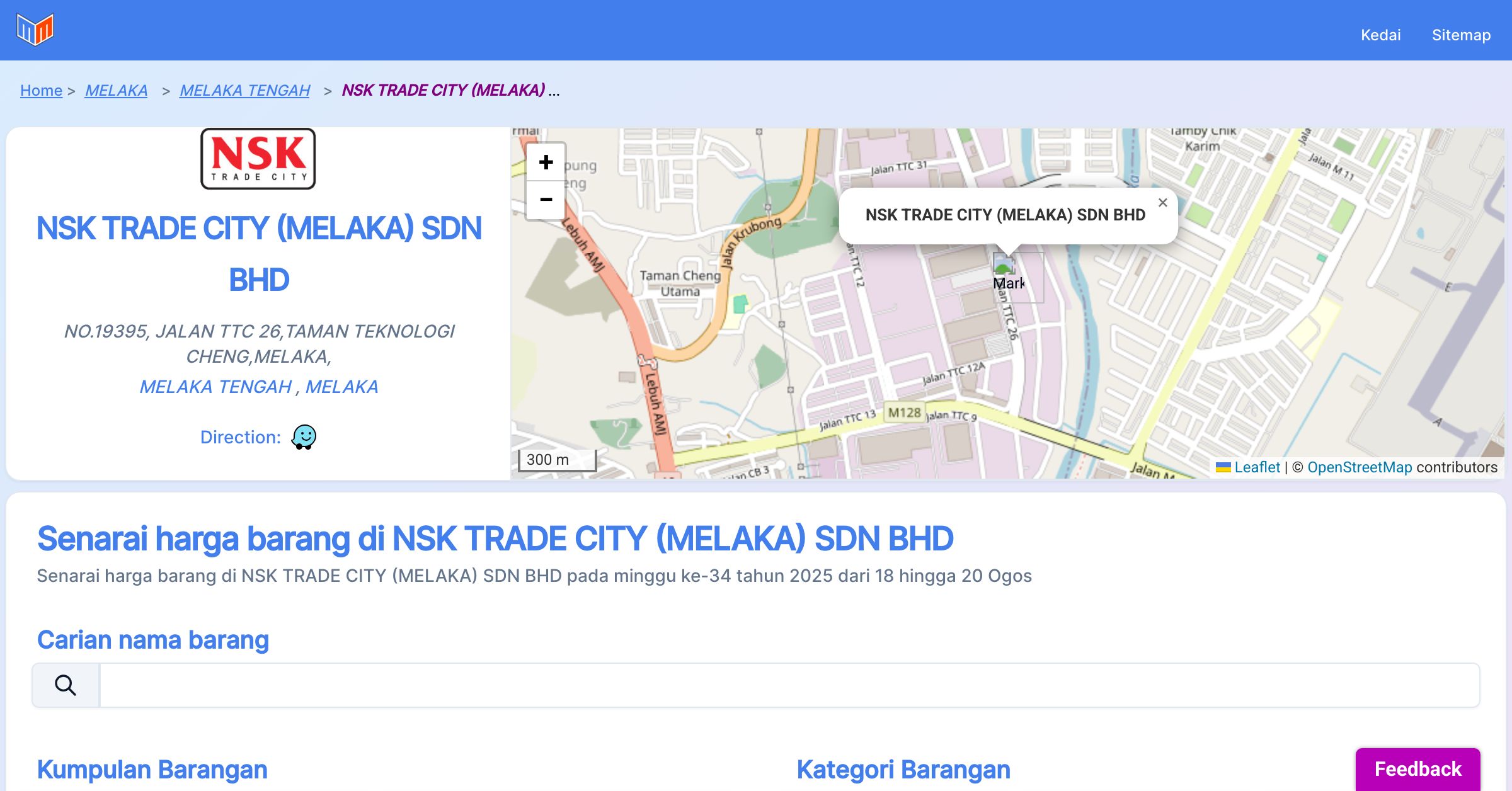1512x791 pixels.
Task: Open the Sitemap menu item
Action: click(1461, 35)
